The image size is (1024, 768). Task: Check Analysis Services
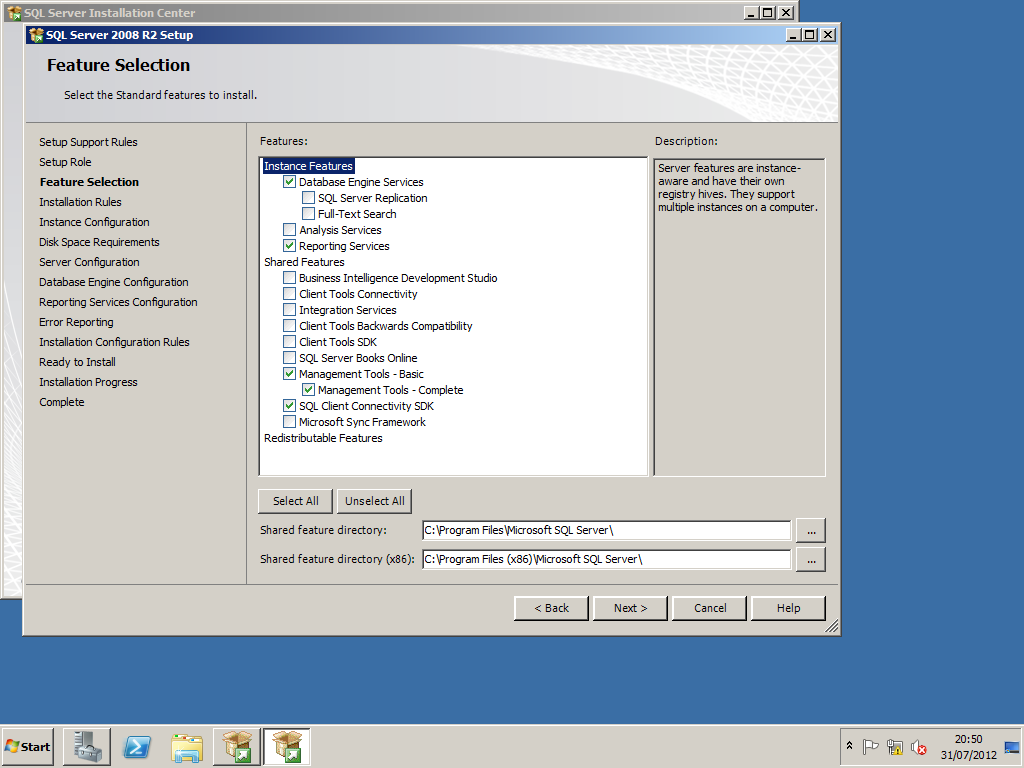[x=289, y=229]
